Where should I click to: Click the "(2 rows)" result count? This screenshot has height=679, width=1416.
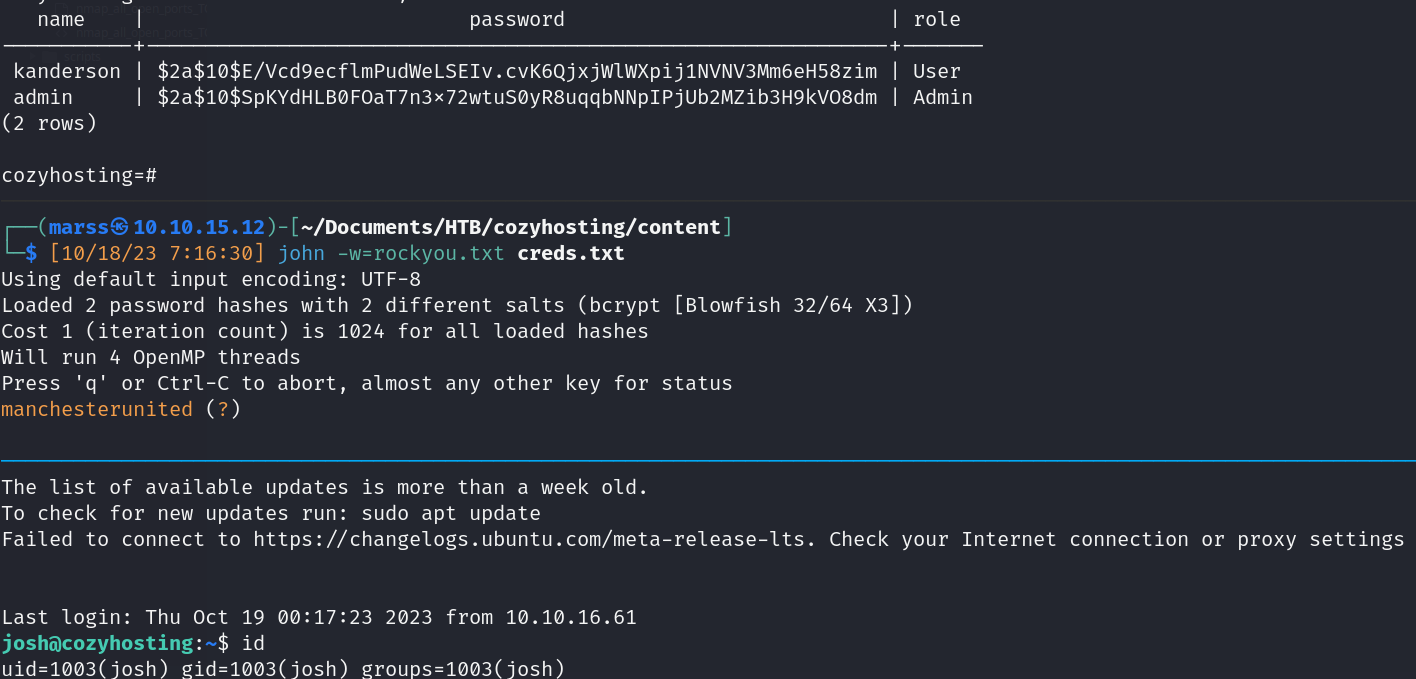coord(49,124)
